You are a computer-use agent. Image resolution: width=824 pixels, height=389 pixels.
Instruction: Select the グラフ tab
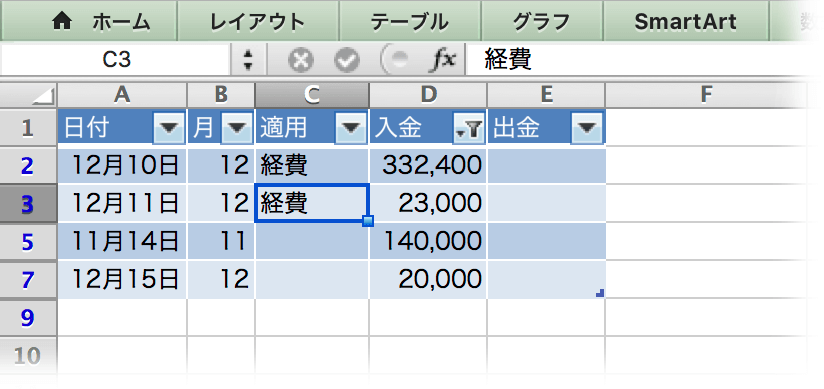click(x=542, y=21)
